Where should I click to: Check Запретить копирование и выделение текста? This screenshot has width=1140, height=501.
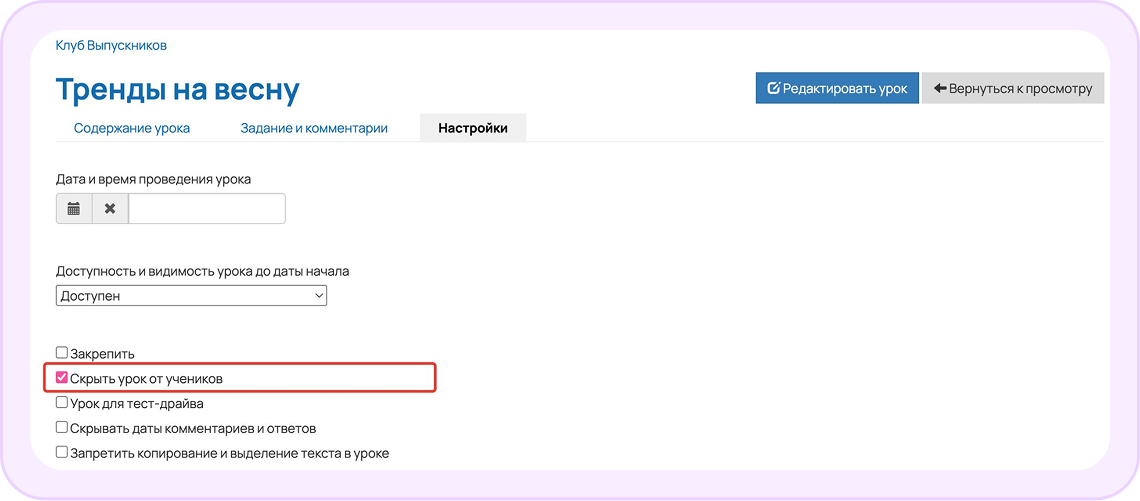(x=62, y=452)
